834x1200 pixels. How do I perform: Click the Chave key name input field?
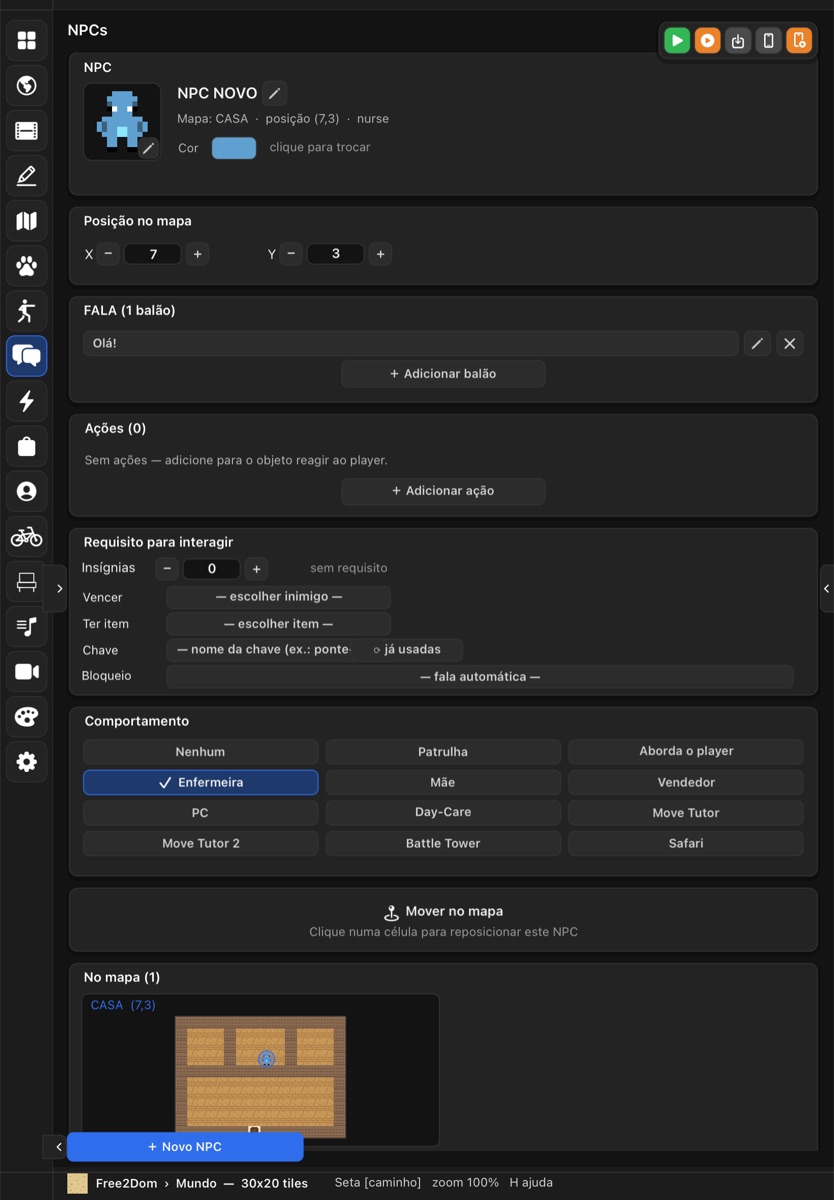[264, 650]
